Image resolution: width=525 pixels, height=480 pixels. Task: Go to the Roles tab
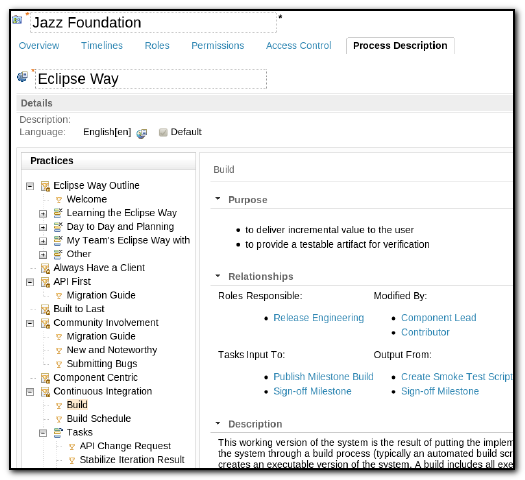(157, 45)
